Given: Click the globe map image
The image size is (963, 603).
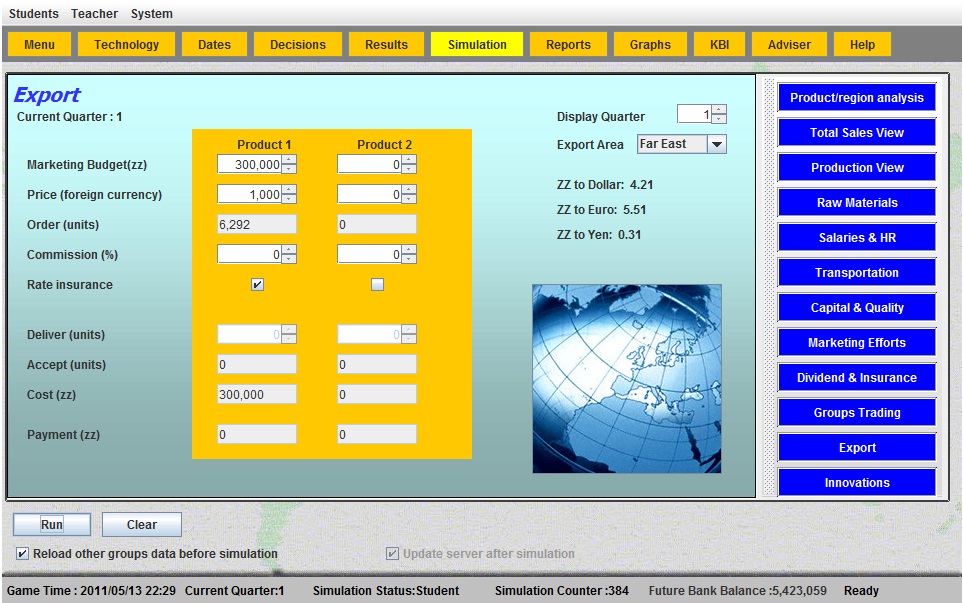Looking at the screenshot, I should coord(626,378).
